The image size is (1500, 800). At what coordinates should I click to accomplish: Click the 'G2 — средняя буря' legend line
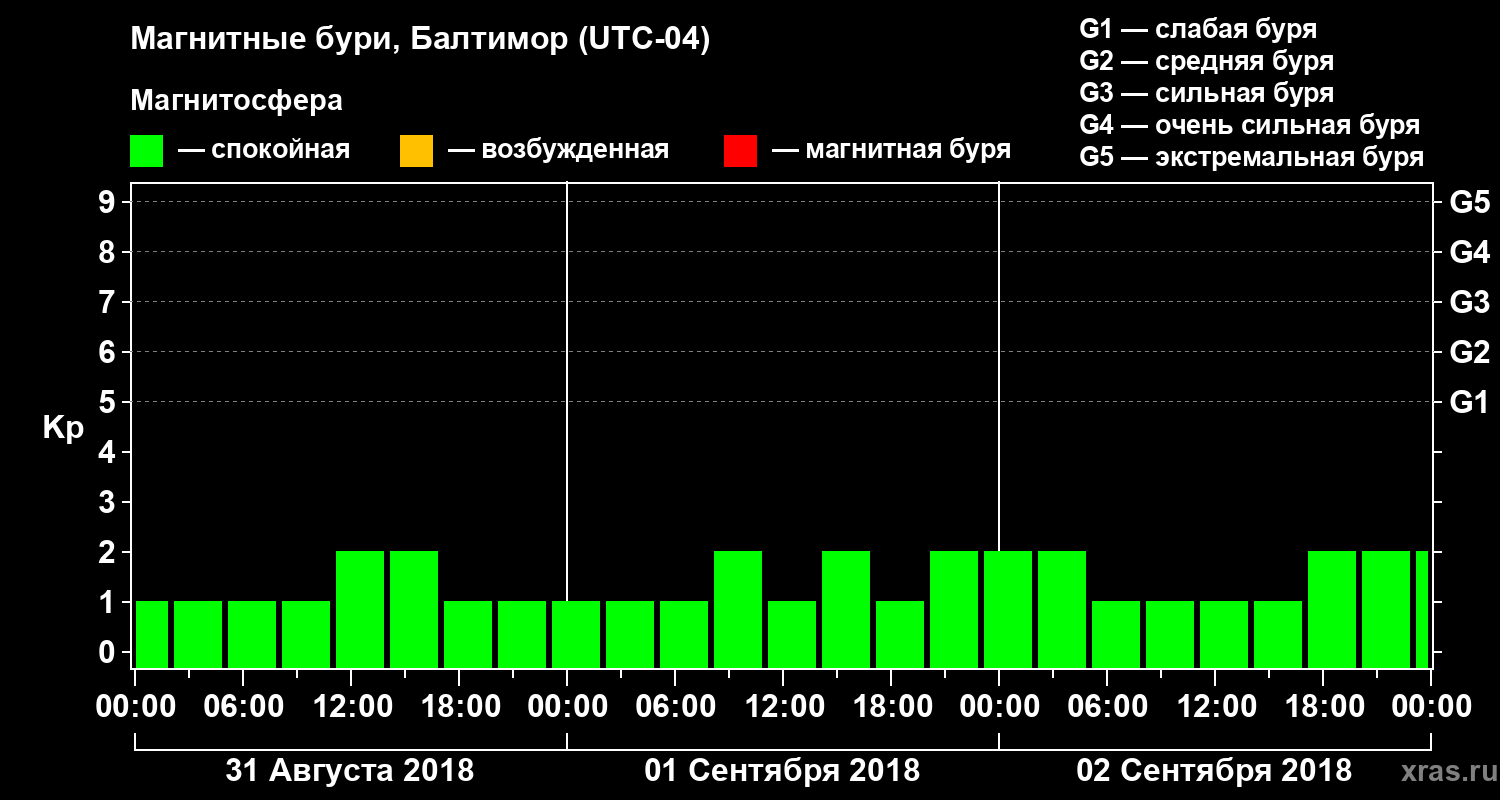pos(1206,61)
